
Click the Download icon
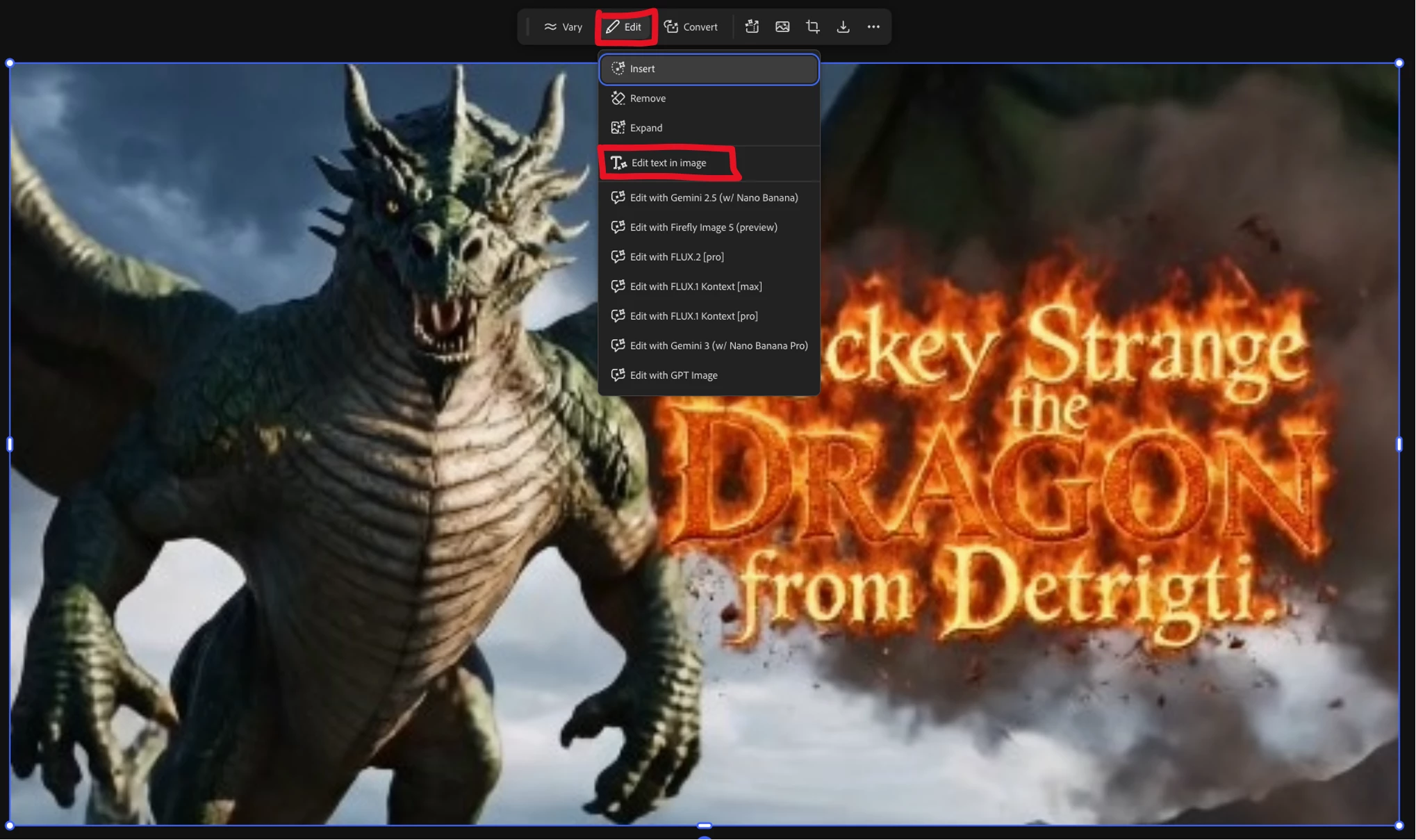point(843,27)
